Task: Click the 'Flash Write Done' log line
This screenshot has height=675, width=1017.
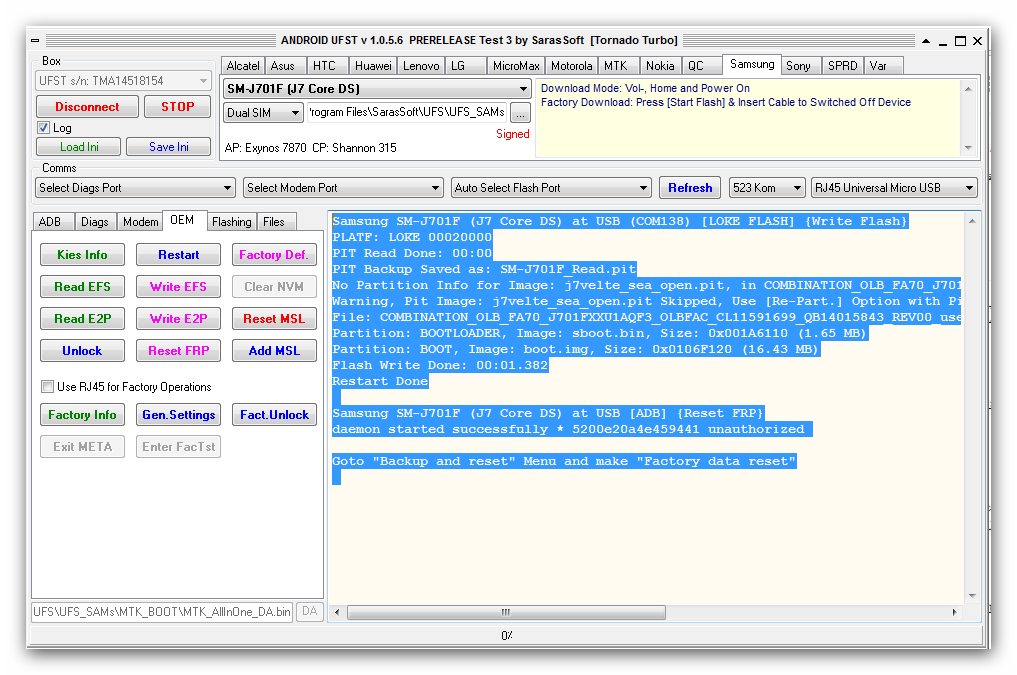Action: pos(440,365)
